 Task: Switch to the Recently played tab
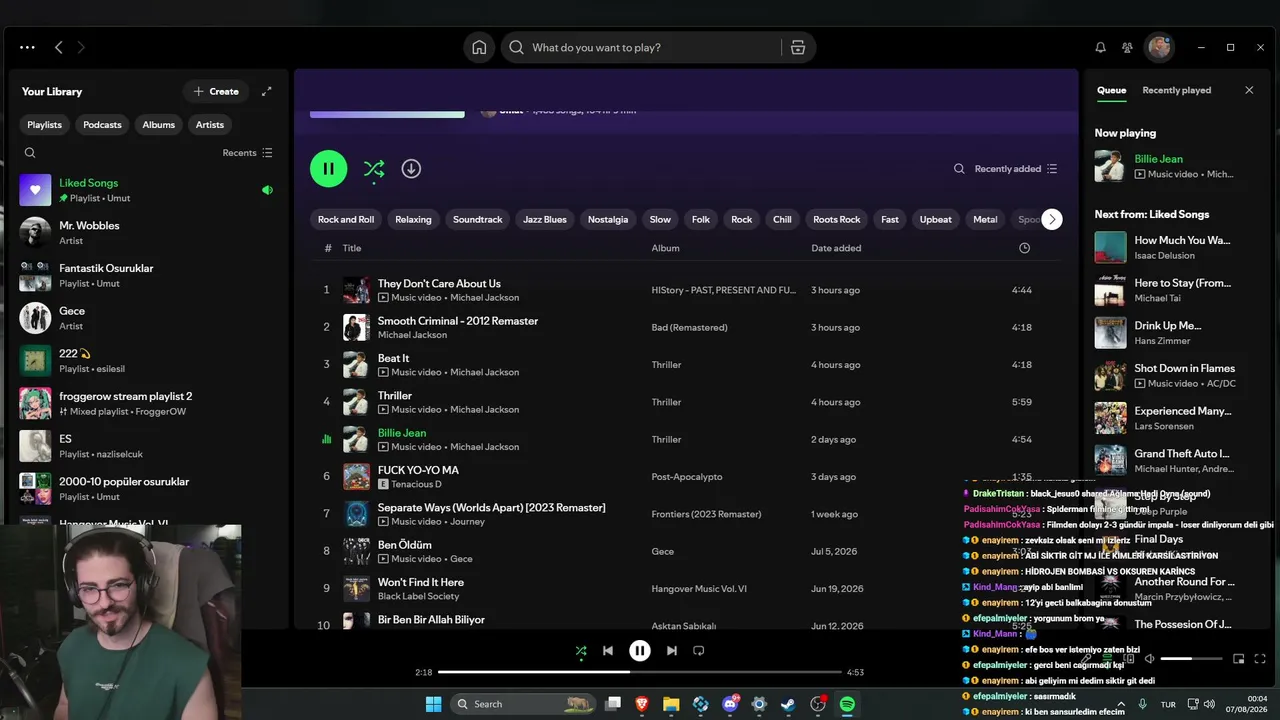click(x=1176, y=90)
